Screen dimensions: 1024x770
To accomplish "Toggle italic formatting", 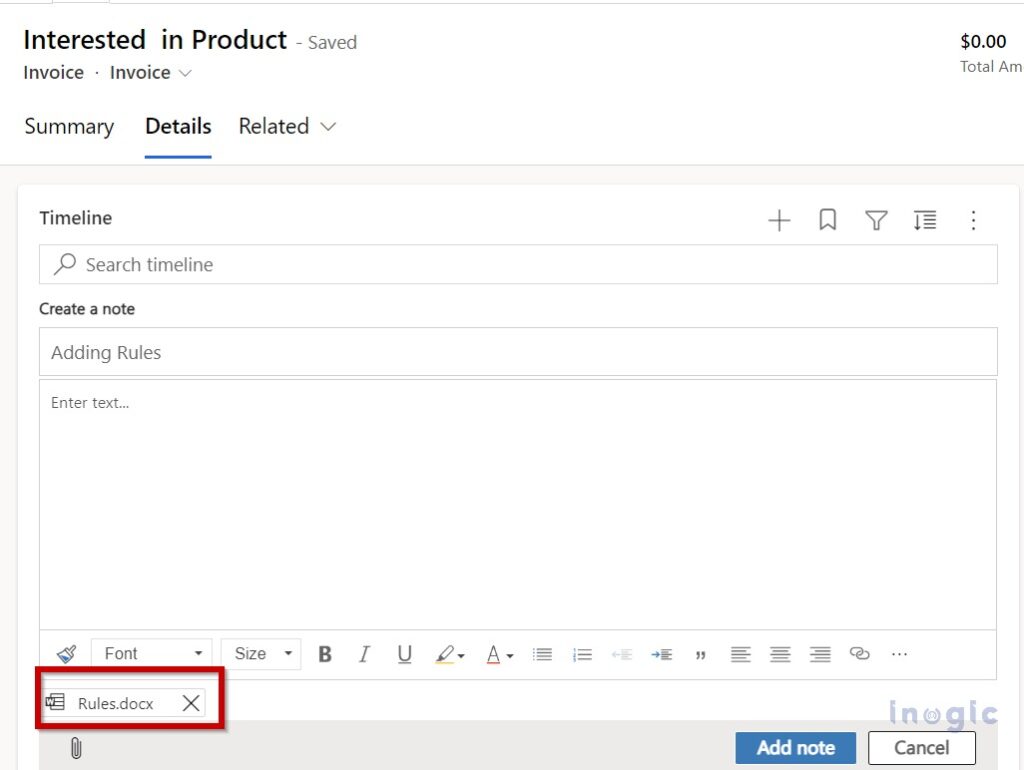I will [x=364, y=653].
